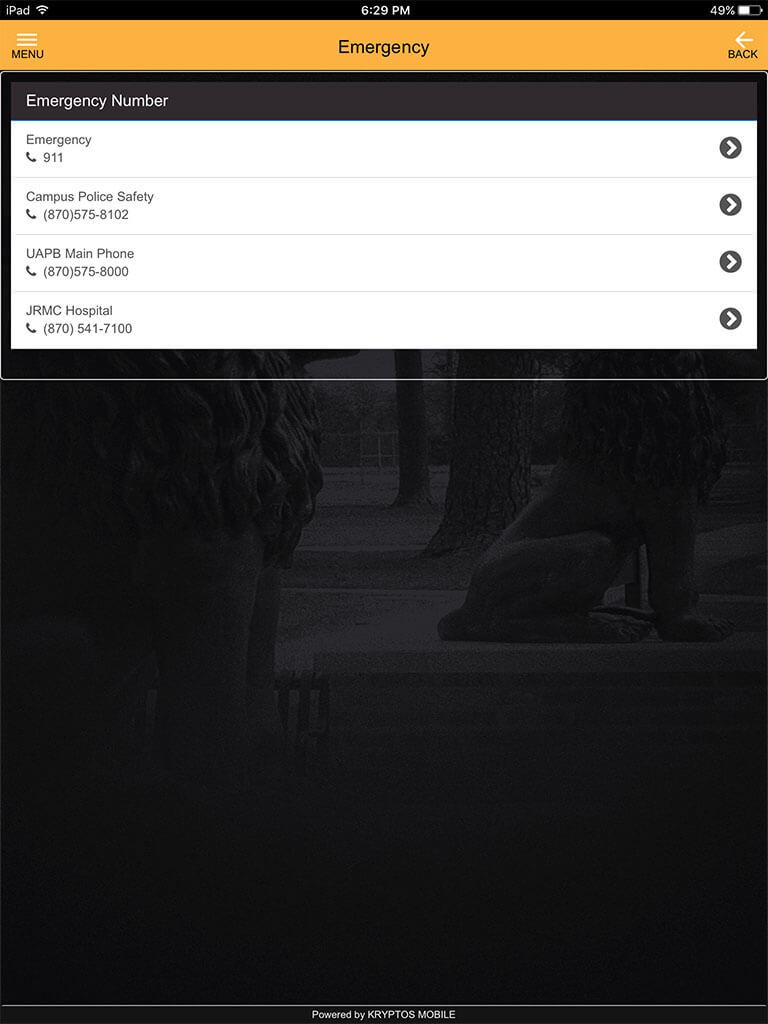Call the number 911

[53, 157]
